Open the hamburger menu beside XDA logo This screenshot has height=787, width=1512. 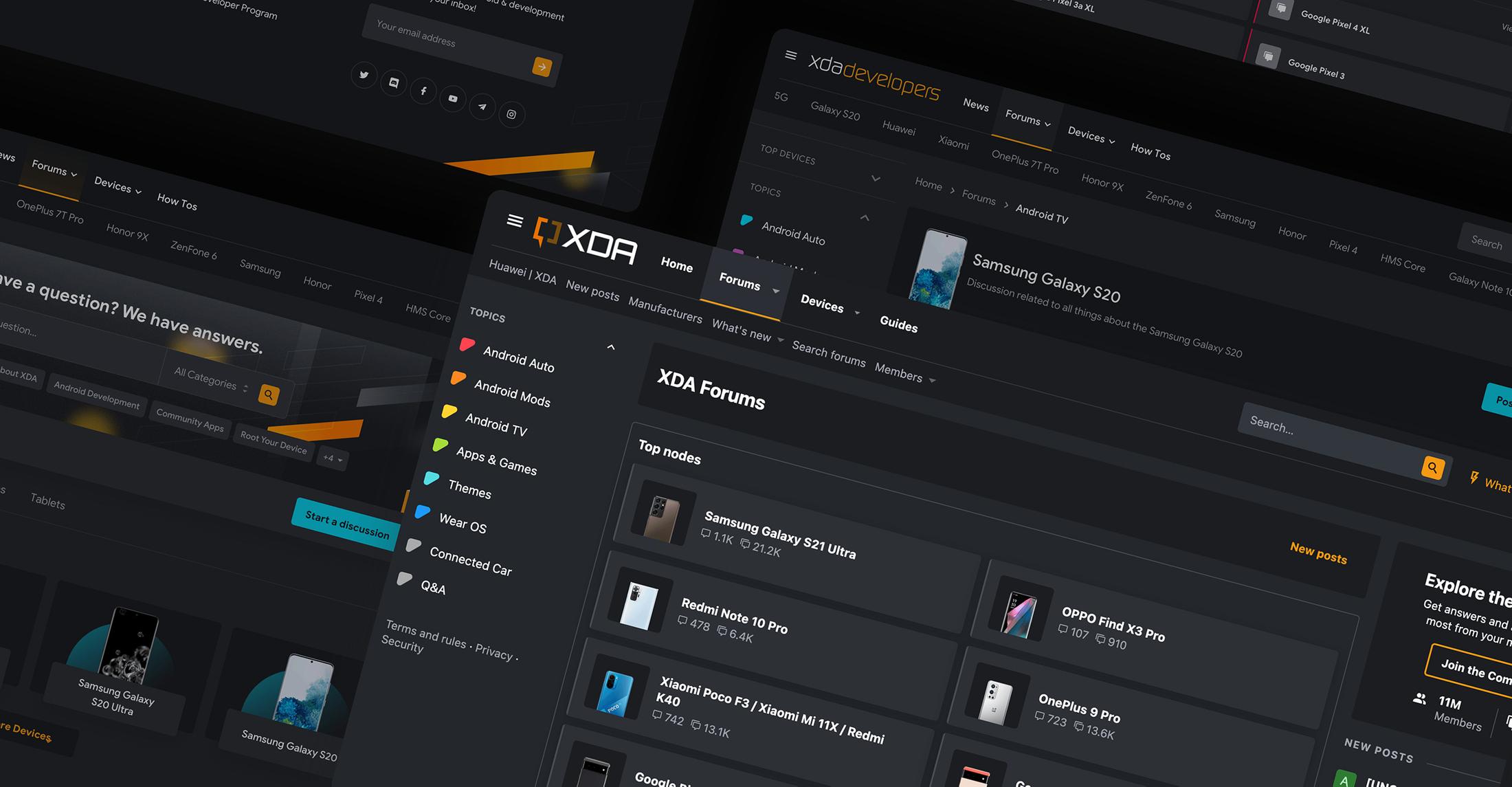pyautogui.click(x=515, y=220)
